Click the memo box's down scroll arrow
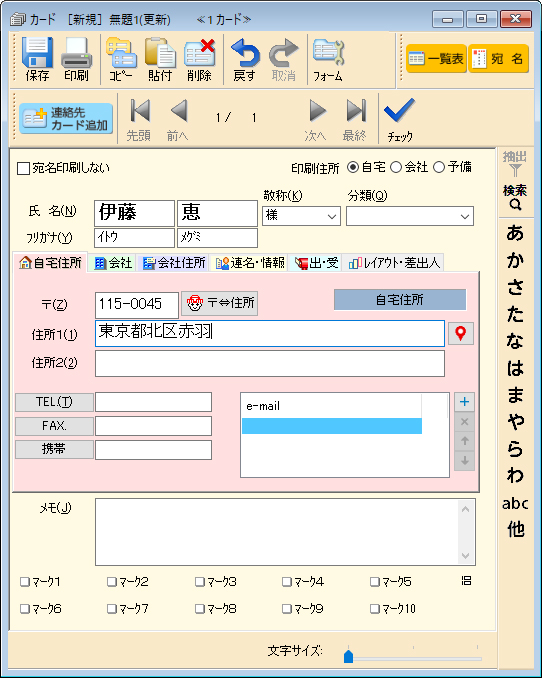This screenshot has width=542, height=678. click(x=465, y=556)
